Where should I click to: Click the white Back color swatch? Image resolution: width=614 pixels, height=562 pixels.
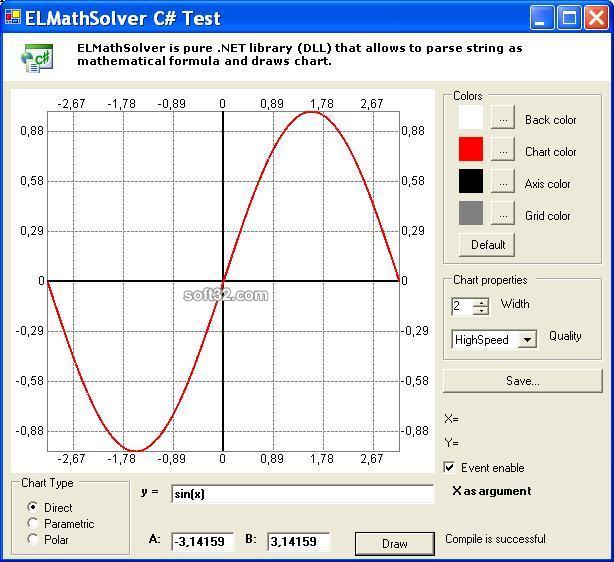471,117
